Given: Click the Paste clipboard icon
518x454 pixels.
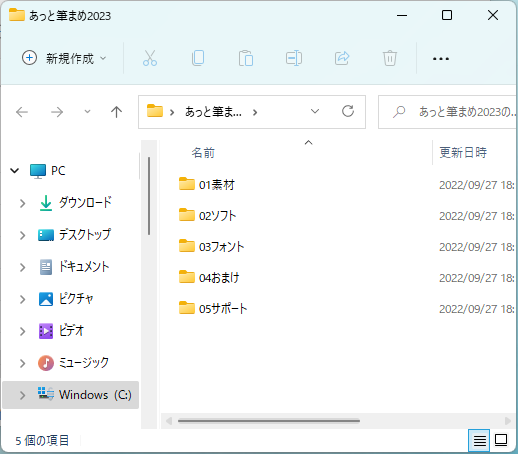Looking at the screenshot, I should [246, 58].
